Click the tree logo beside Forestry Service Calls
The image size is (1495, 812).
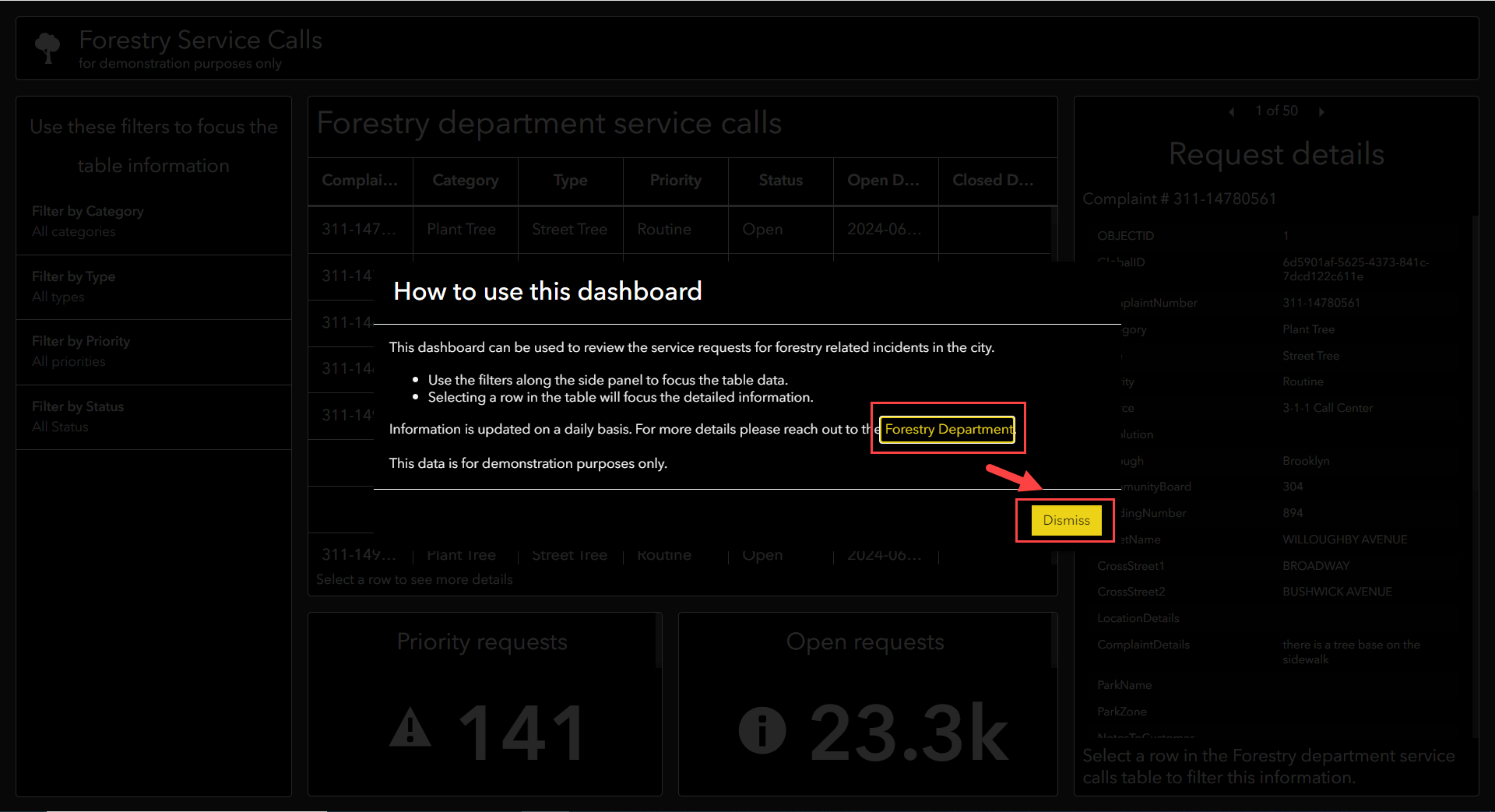tap(47, 47)
